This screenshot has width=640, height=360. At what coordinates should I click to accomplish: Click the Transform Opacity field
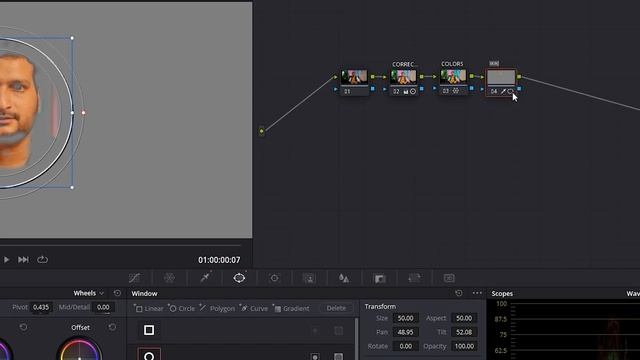tap(464, 346)
